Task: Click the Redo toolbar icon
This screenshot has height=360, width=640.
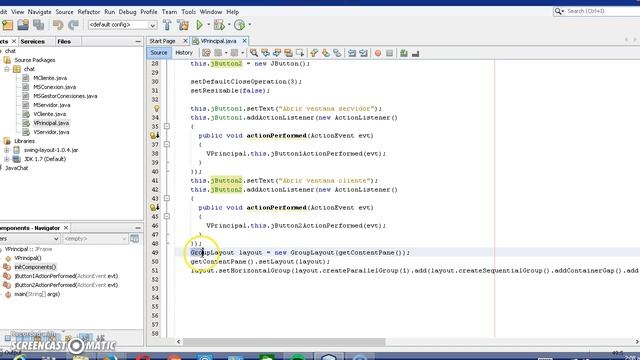Action: pyautogui.click(x=73, y=25)
